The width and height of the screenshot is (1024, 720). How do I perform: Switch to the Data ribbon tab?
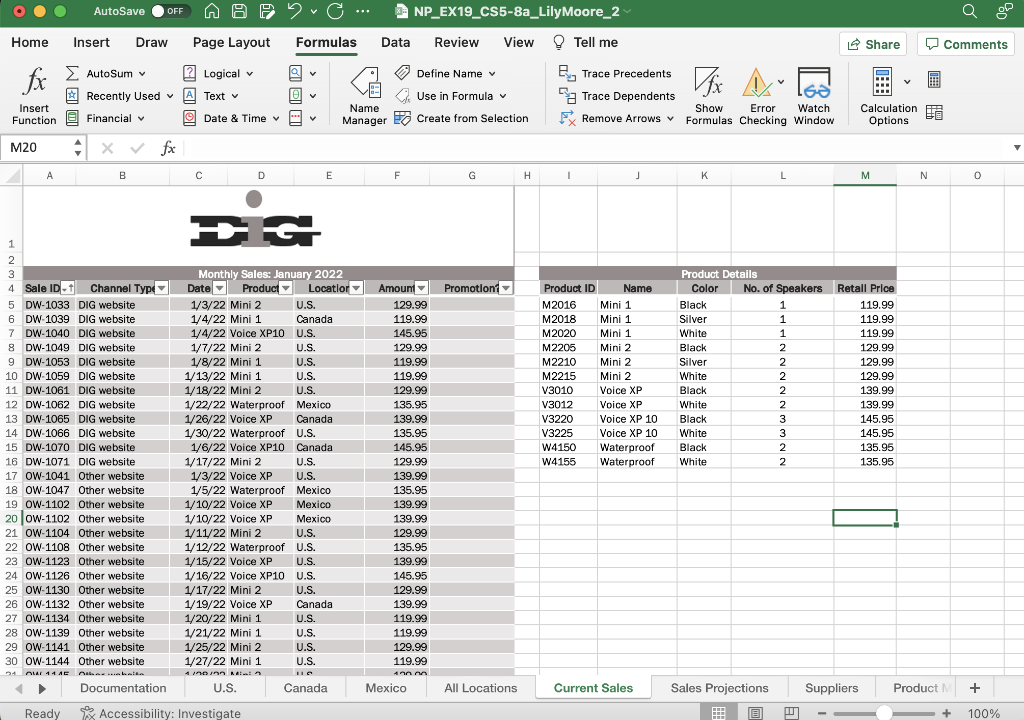coord(395,42)
